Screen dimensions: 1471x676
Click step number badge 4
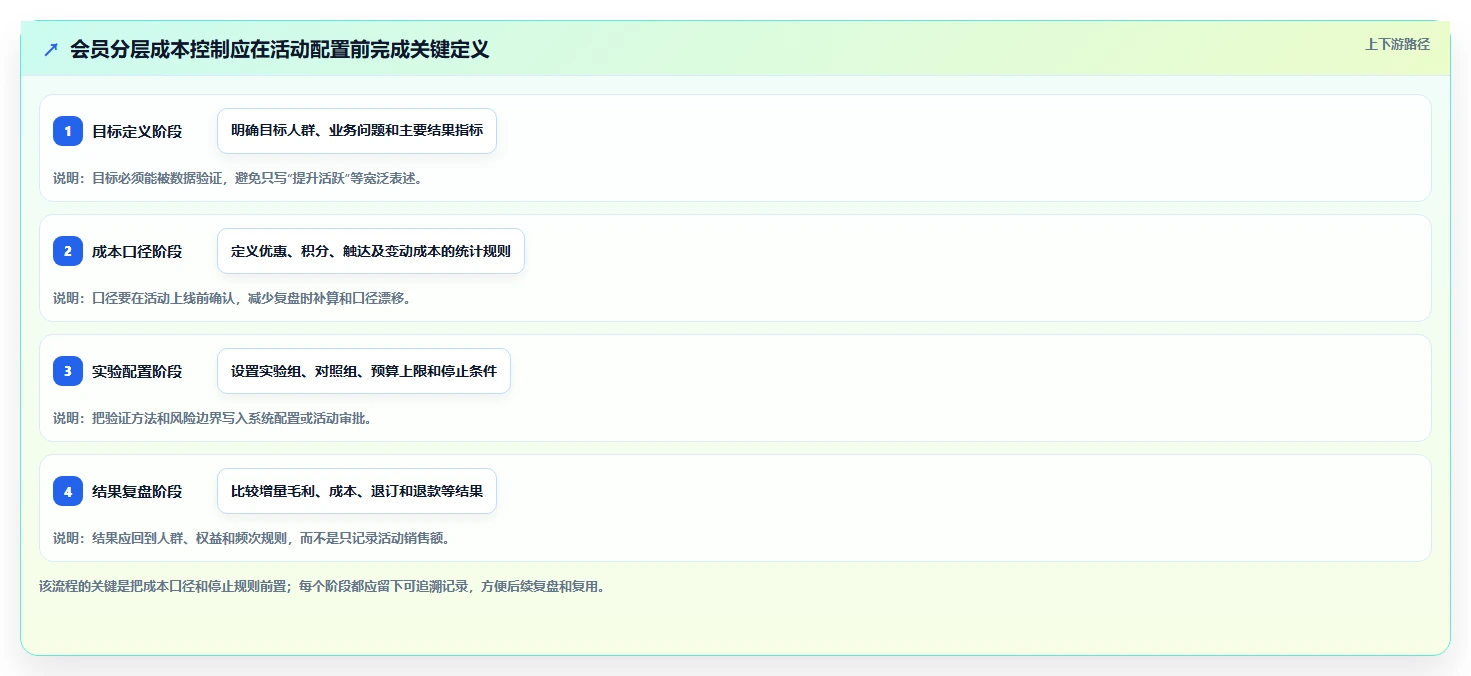pos(68,491)
